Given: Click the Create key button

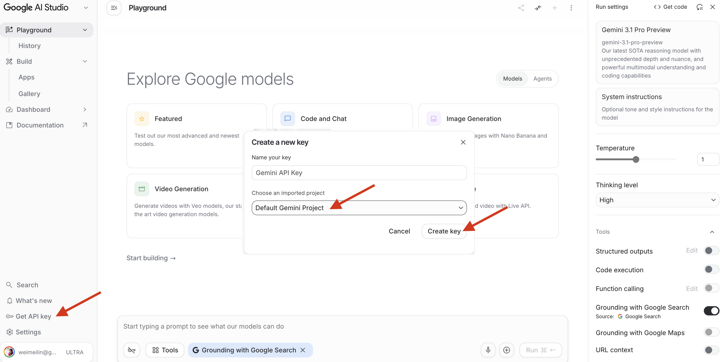Looking at the screenshot, I should click(444, 231).
